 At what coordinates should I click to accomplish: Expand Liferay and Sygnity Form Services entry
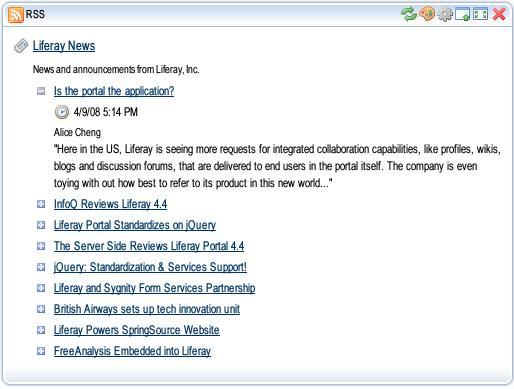41,288
